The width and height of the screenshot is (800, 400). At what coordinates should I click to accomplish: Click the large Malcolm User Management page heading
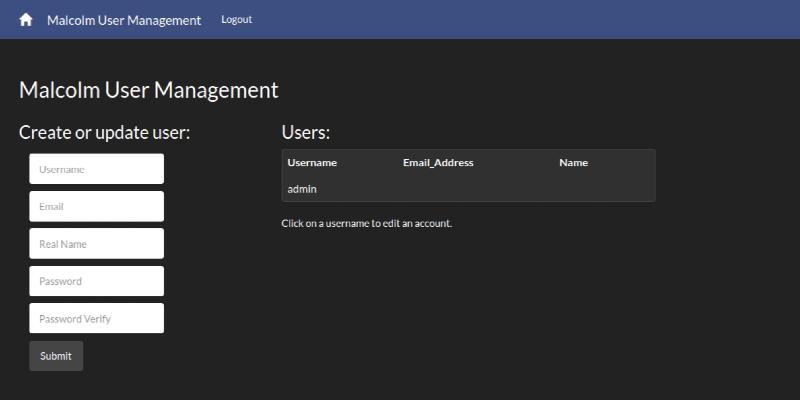point(148,90)
